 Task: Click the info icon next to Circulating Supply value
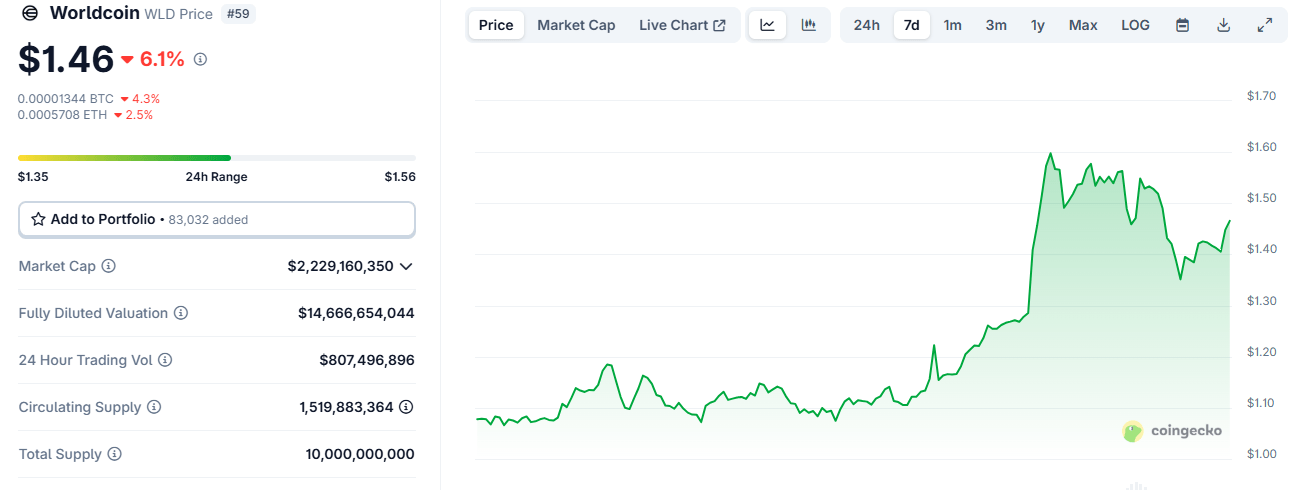tap(406, 407)
